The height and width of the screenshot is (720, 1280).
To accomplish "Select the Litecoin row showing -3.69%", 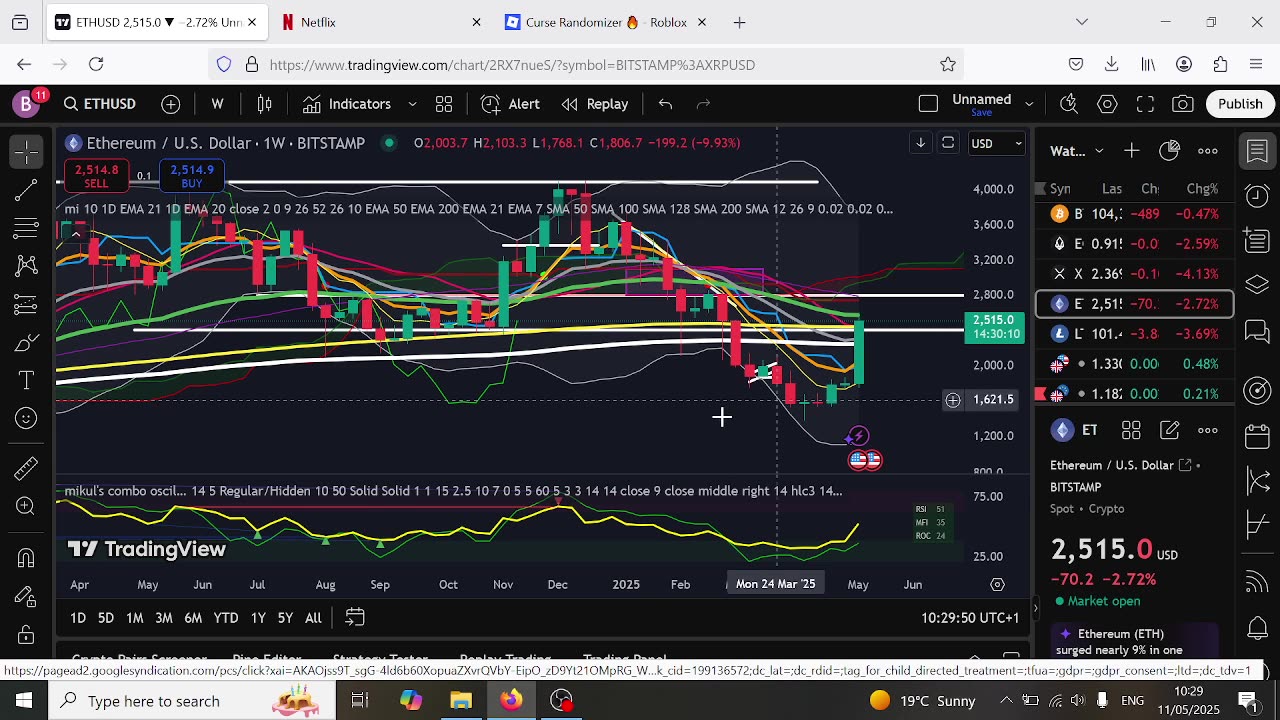I will 1135,334.
